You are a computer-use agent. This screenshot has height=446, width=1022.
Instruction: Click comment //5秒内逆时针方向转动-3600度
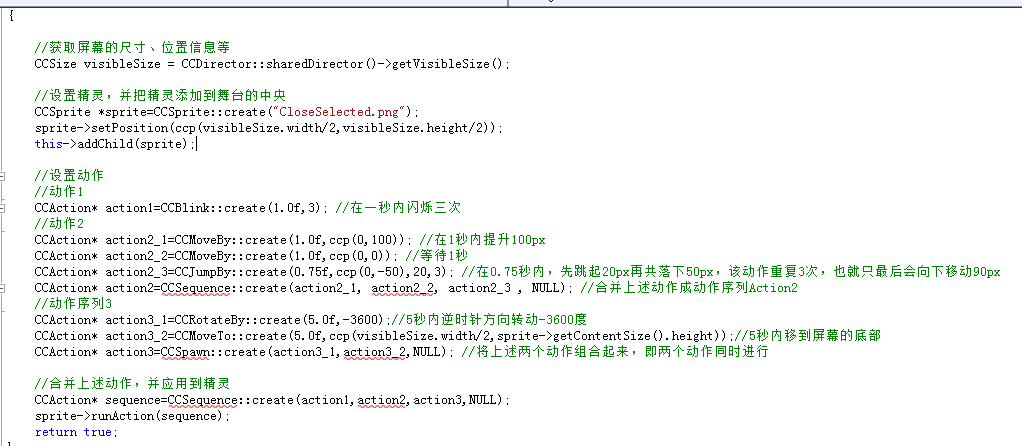489,320
